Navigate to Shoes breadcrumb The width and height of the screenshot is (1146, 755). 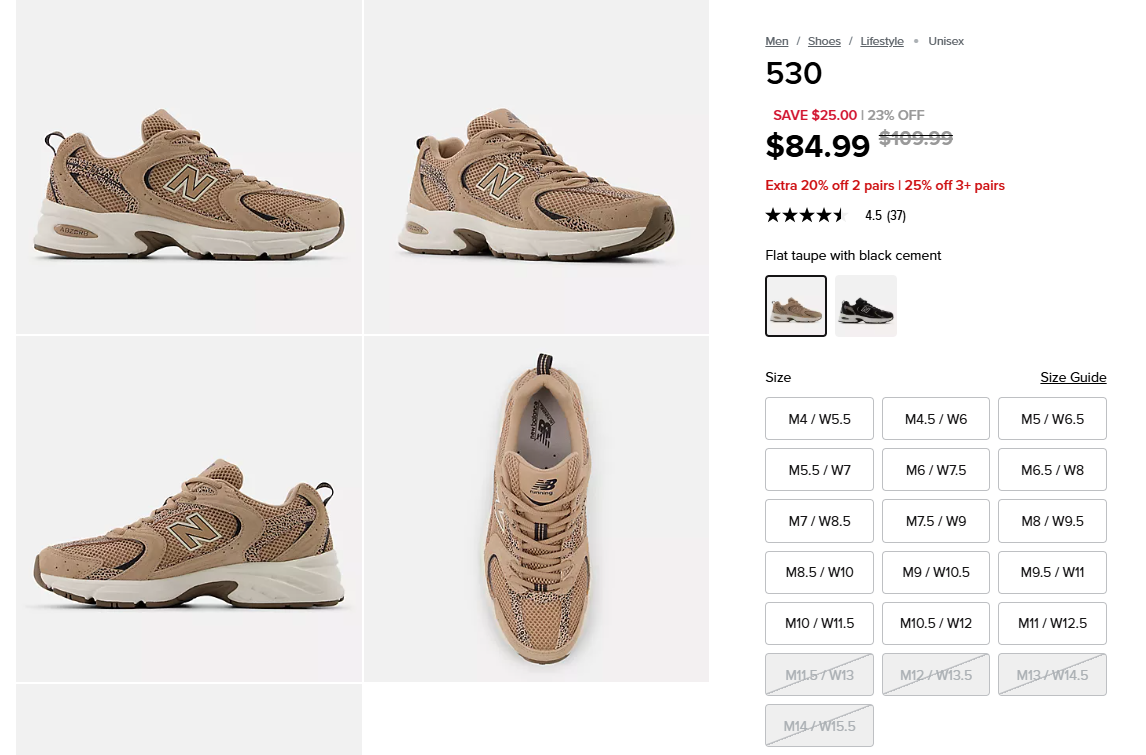coord(824,41)
